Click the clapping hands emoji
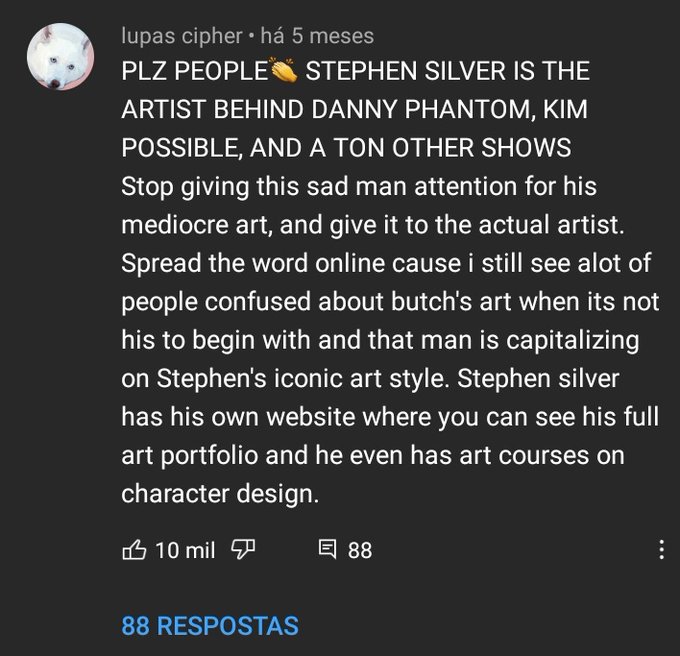The height and width of the screenshot is (656, 680). coord(284,70)
